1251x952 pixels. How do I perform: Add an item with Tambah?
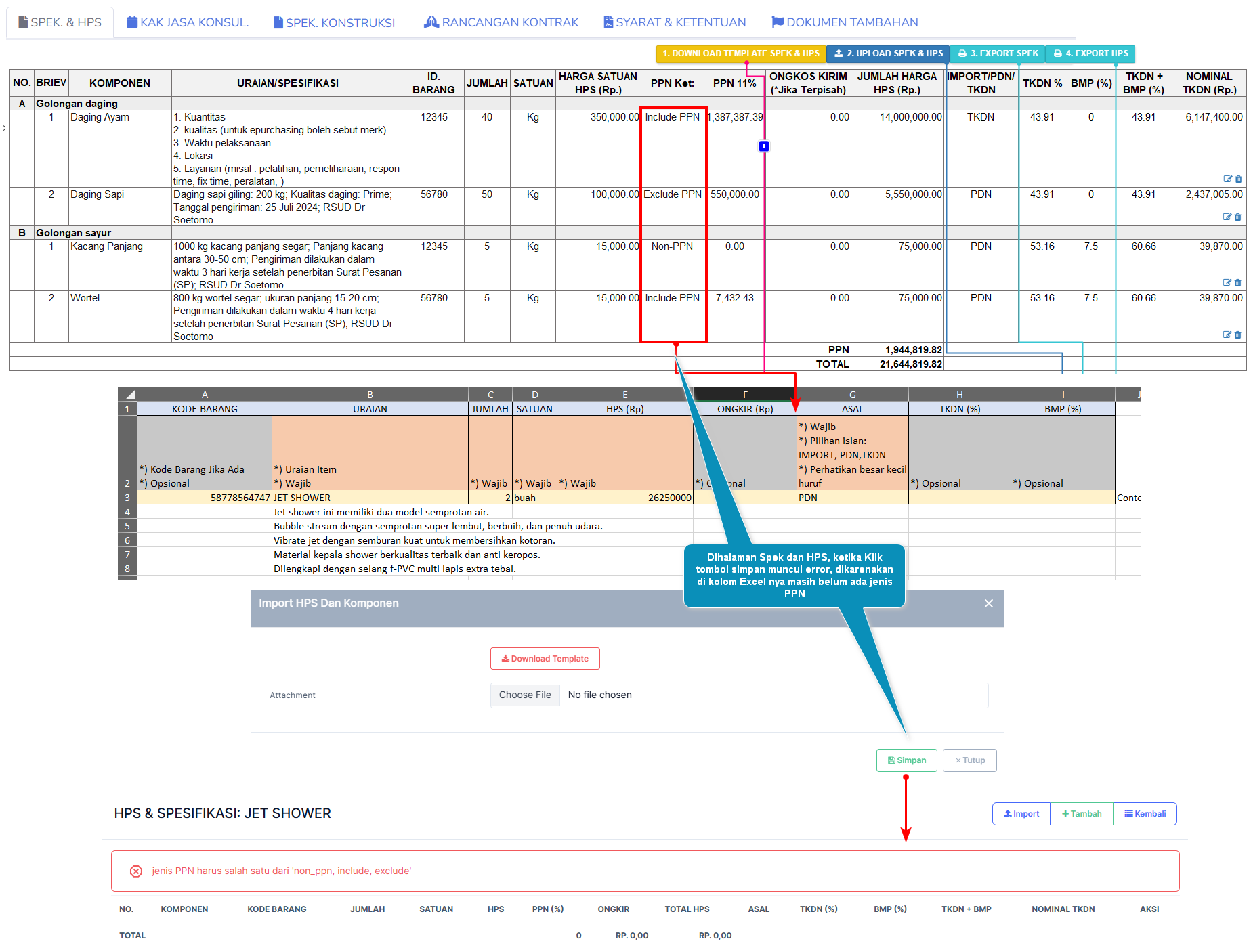pyautogui.click(x=1082, y=814)
